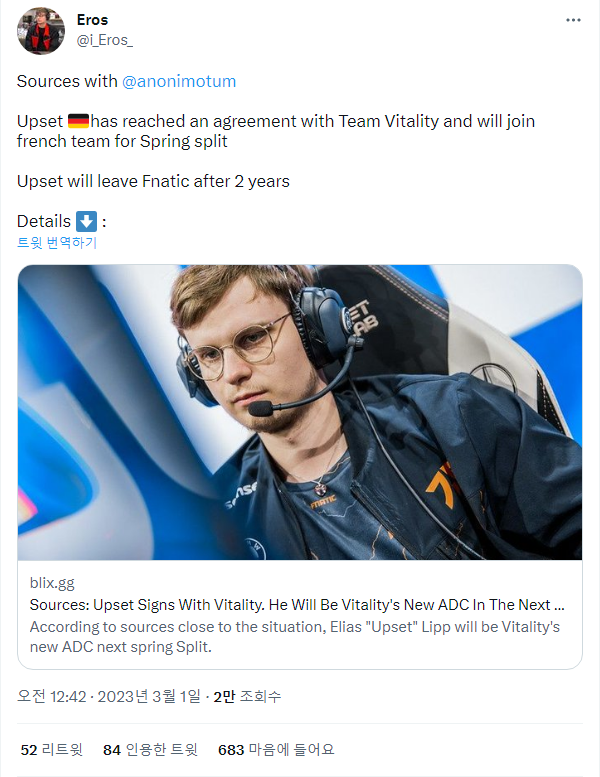Open the three-dot more options menu

(x=573, y=20)
